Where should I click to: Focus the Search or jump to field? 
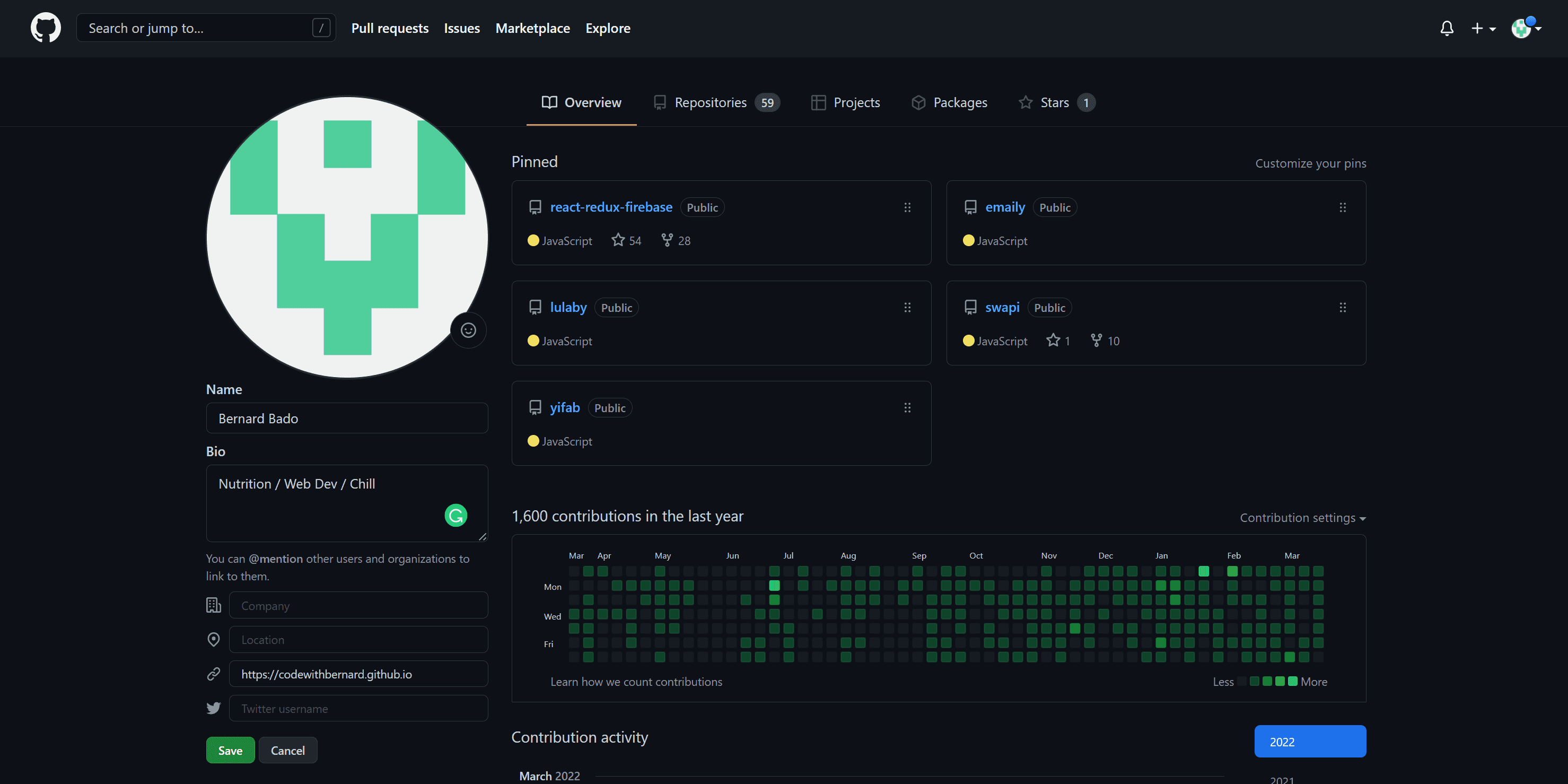(206, 28)
